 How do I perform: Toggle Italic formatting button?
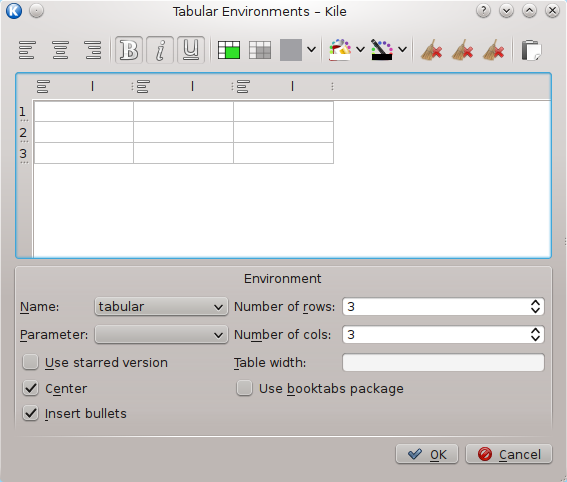(160, 50)
